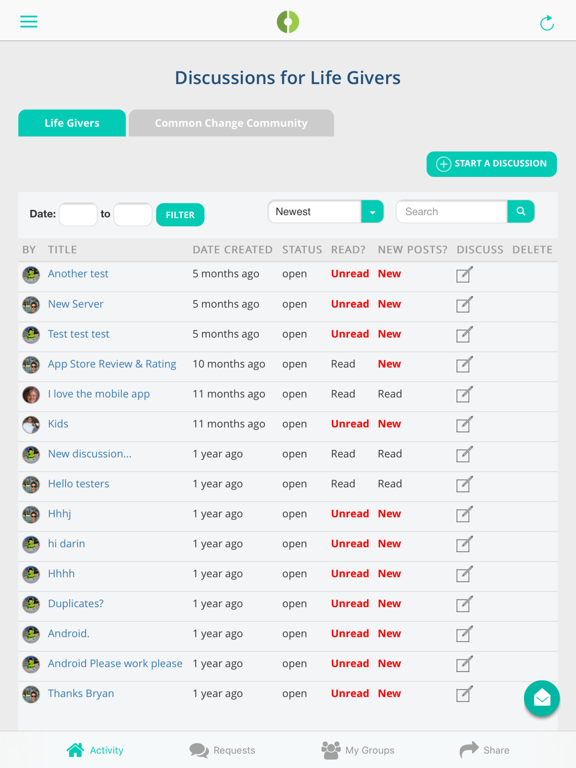Open discuss icon for Test test test
576x768 pixels.
coord(464,334)
